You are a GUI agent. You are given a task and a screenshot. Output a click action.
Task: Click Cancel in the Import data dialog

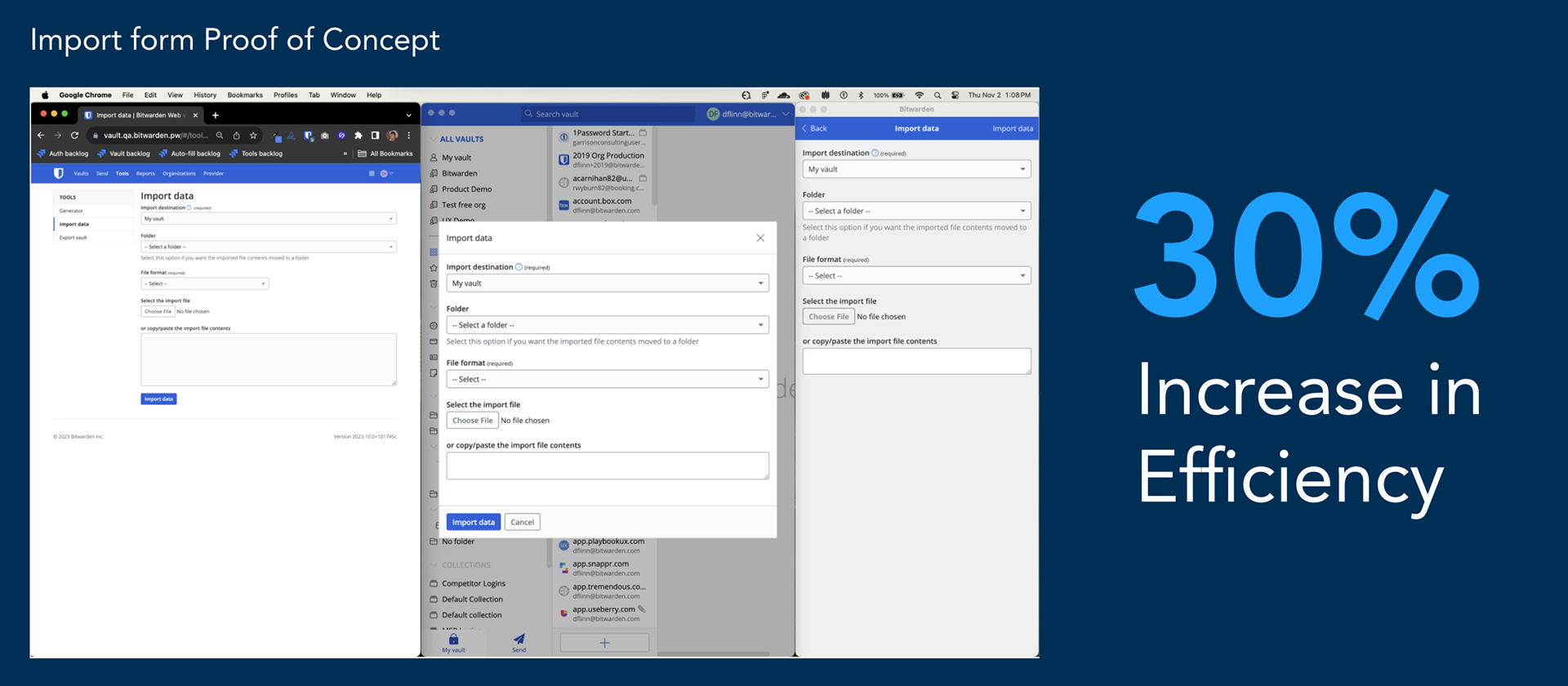(x=523, y=522)
